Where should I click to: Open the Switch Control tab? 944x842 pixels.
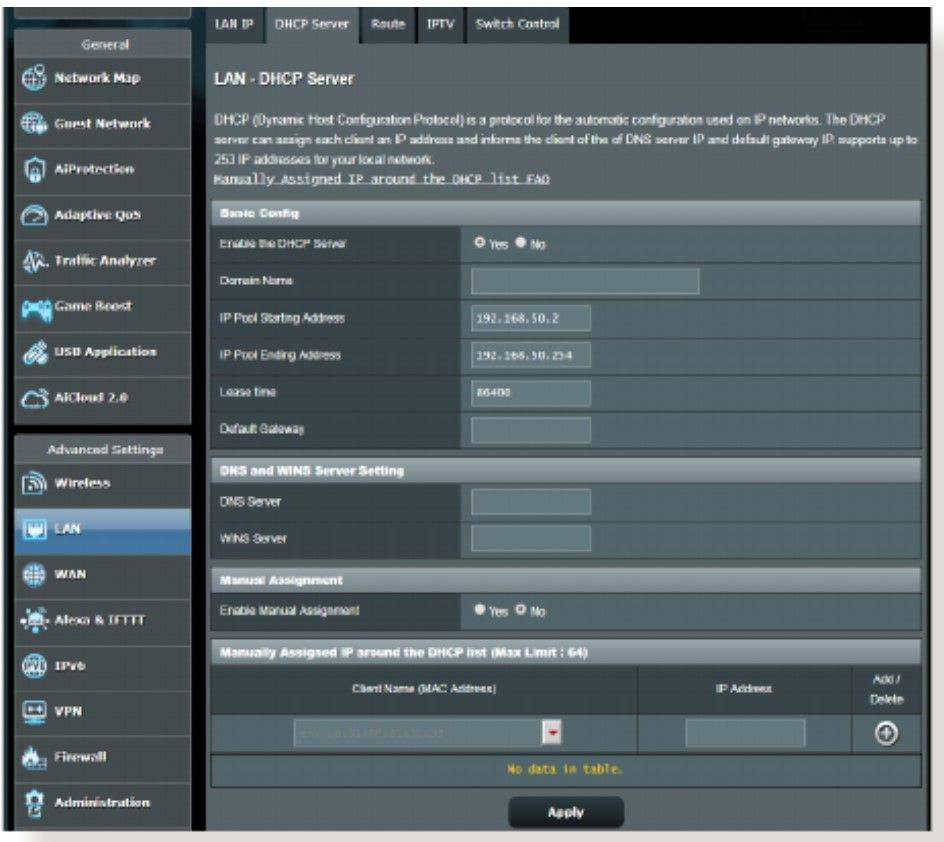[516, 24]
